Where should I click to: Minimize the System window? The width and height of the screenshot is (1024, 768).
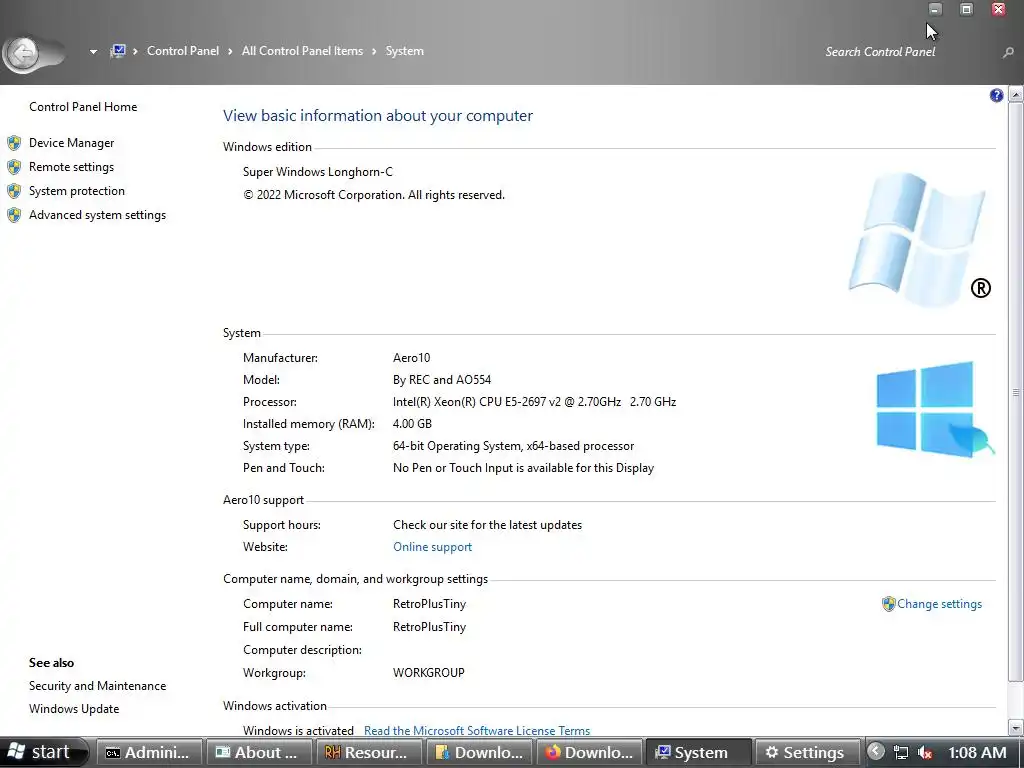pyautogui.click(x=935, y=9)
